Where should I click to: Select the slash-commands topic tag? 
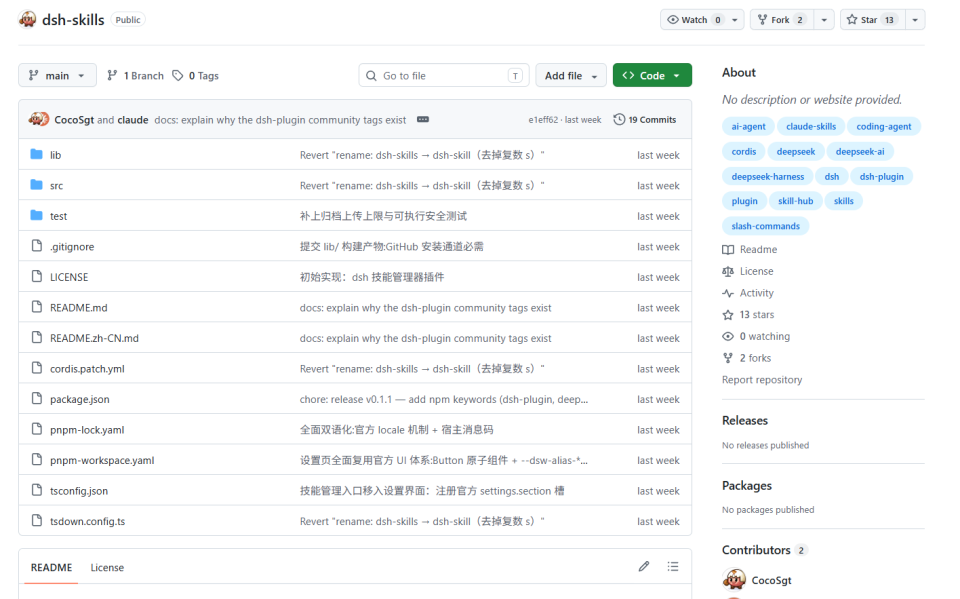pyautogui.click(x=765, y=226)
